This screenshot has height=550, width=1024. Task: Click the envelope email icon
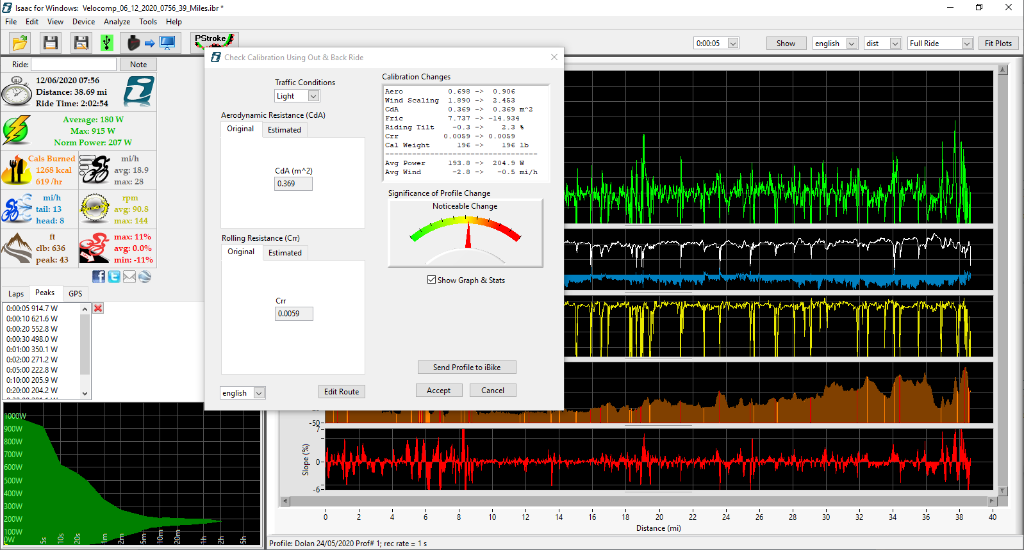[x=128, y=276]
